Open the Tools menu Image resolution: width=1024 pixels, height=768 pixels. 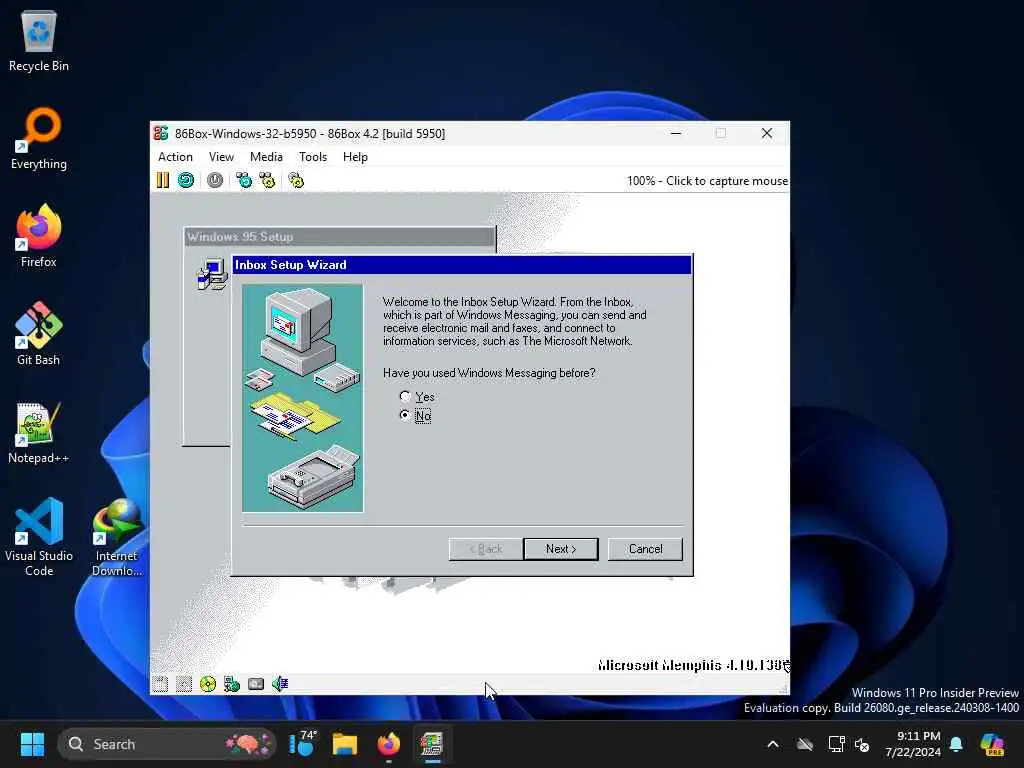313,157
